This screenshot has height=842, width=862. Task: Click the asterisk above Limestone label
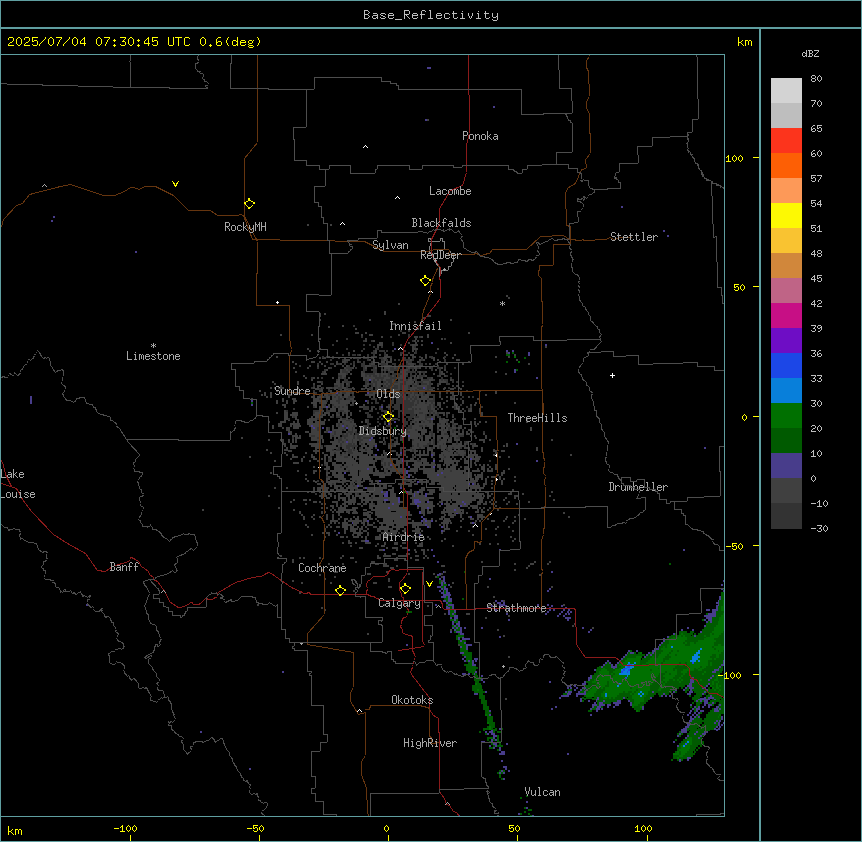[153, 345]
